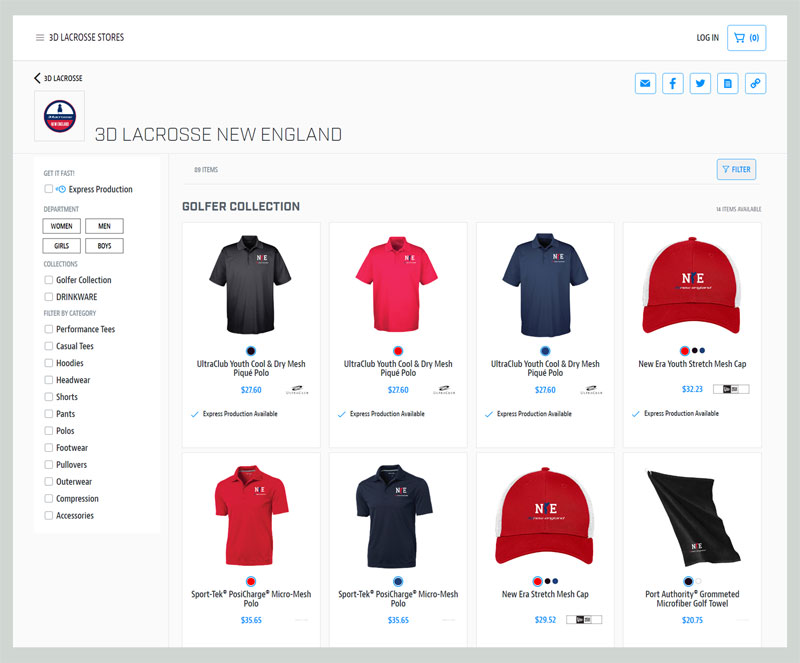
Task: Select black swatch under black UltraClub polo
Action: click(x=251, y=351)
